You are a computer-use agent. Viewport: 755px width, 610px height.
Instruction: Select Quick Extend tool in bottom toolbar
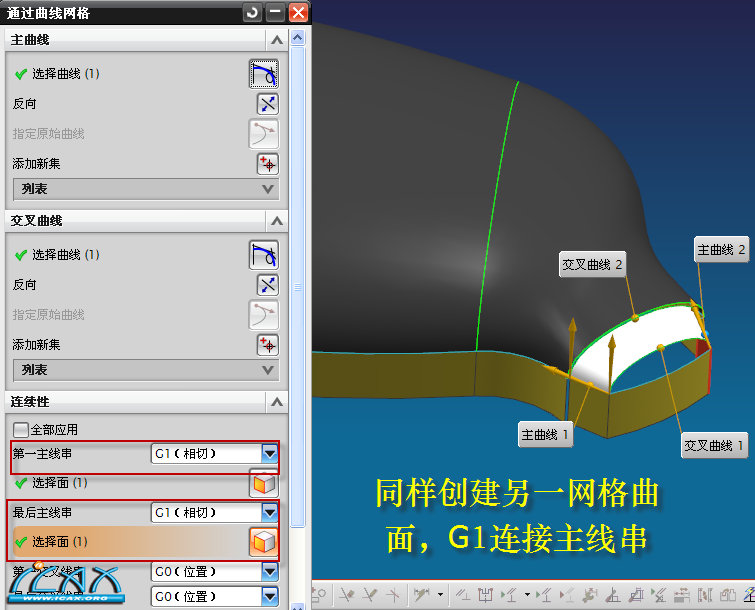tap(370, 595)
